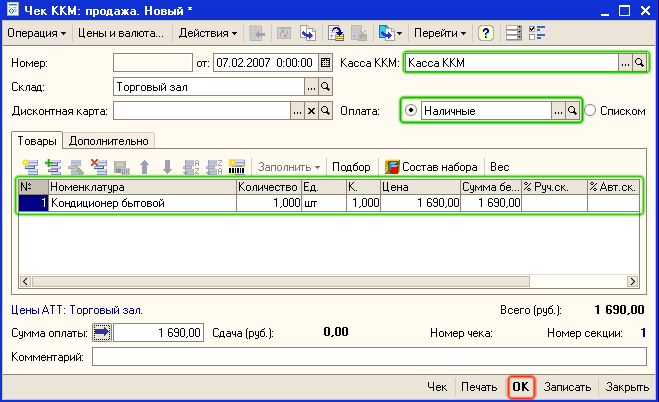Viewport: 659px width, 402px height.
Task: Click the copy row icon with plus
Action: click(53, 167)
